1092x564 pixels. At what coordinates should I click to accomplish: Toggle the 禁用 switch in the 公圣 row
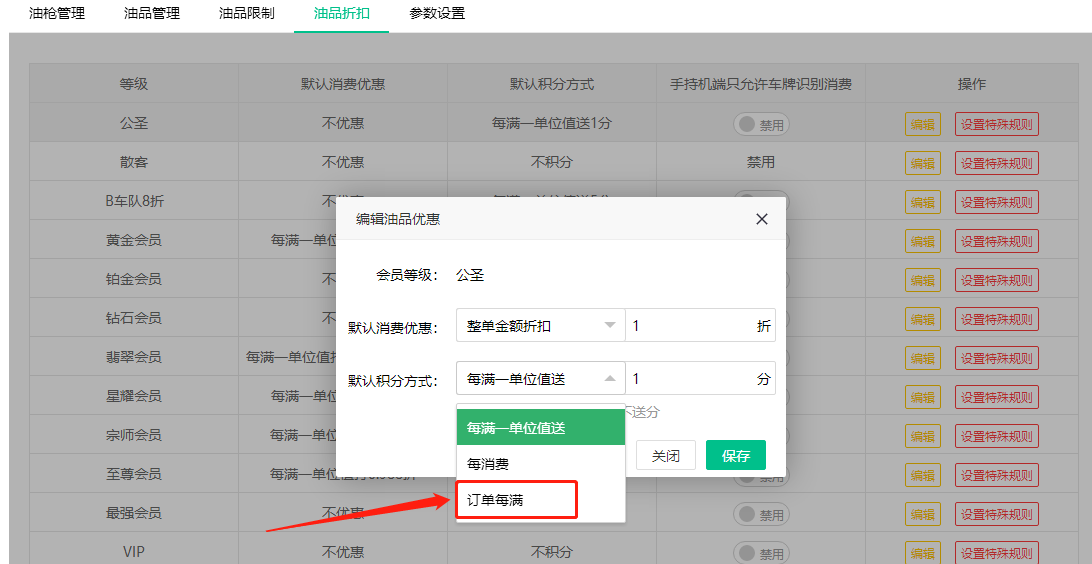click(x=760, y=125)
